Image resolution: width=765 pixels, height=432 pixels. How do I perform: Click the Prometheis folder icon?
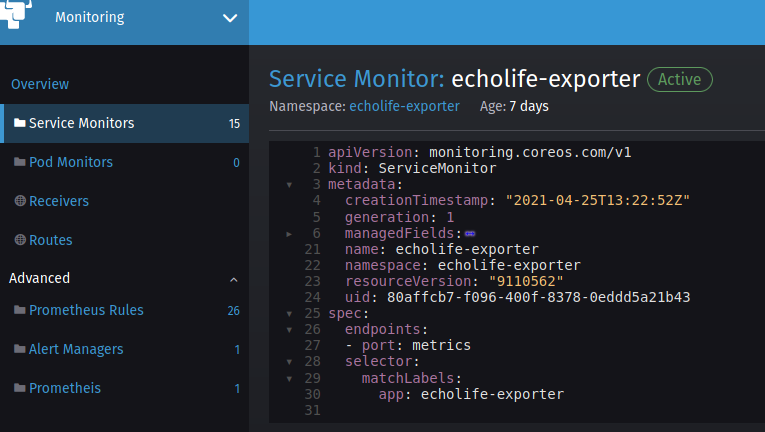[x=20, y=388]
